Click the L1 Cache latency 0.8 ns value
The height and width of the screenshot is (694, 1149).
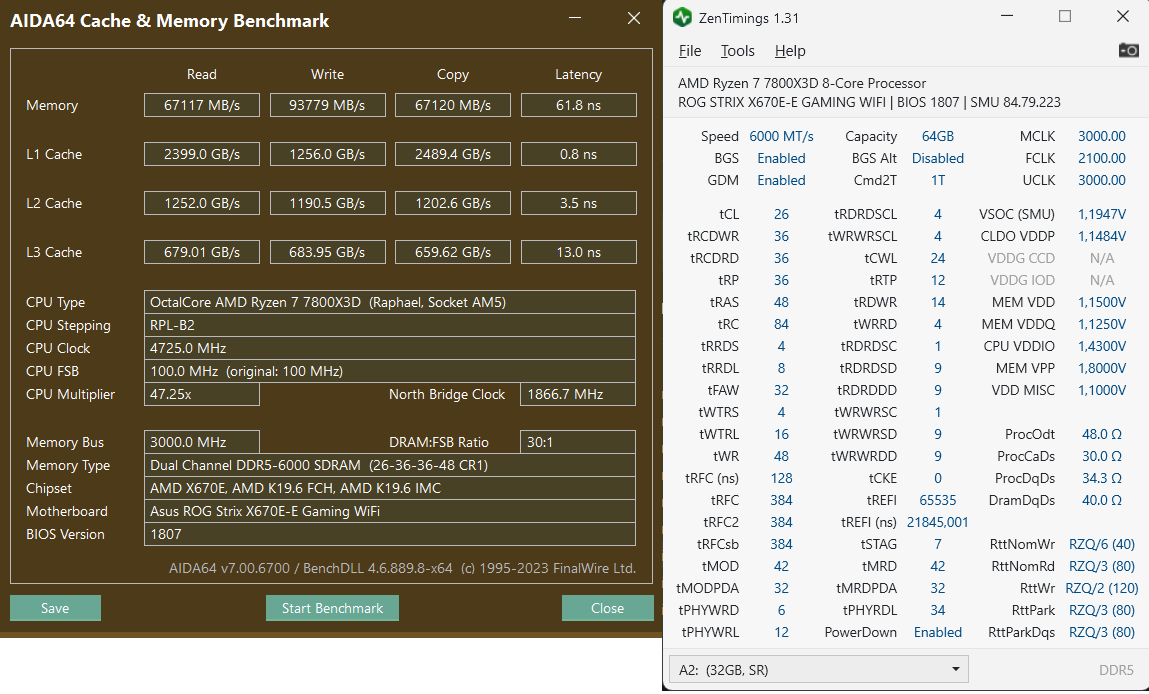tap(579, 154)
